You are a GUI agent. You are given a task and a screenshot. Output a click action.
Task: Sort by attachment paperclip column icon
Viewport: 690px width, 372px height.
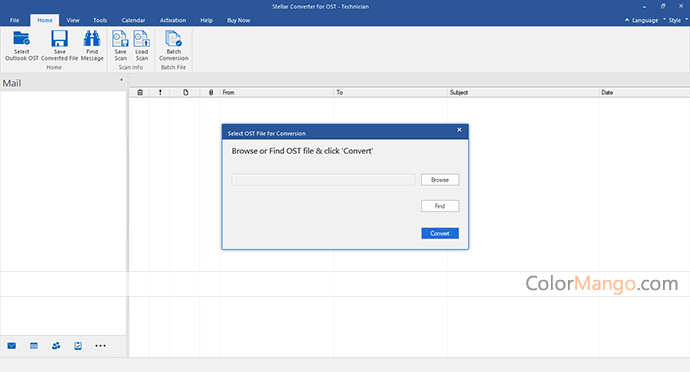coord(211,92)
